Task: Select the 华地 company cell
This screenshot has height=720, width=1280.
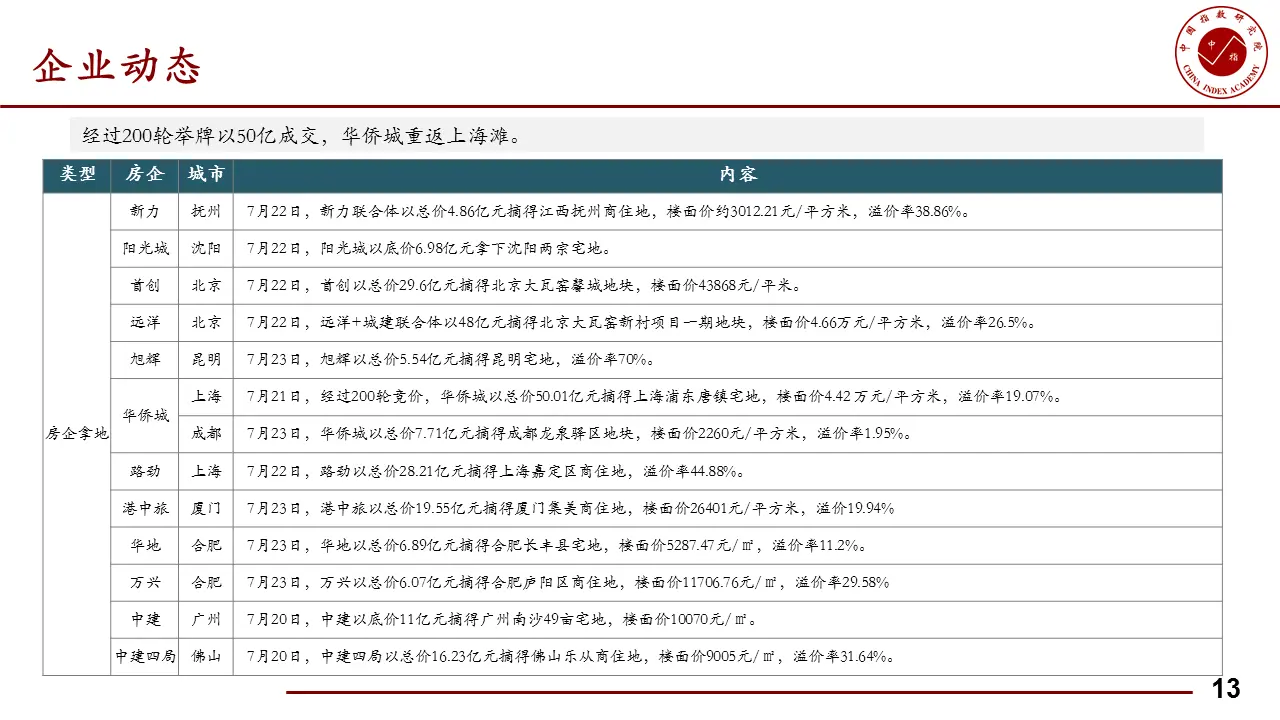Action: pos(145,545)
